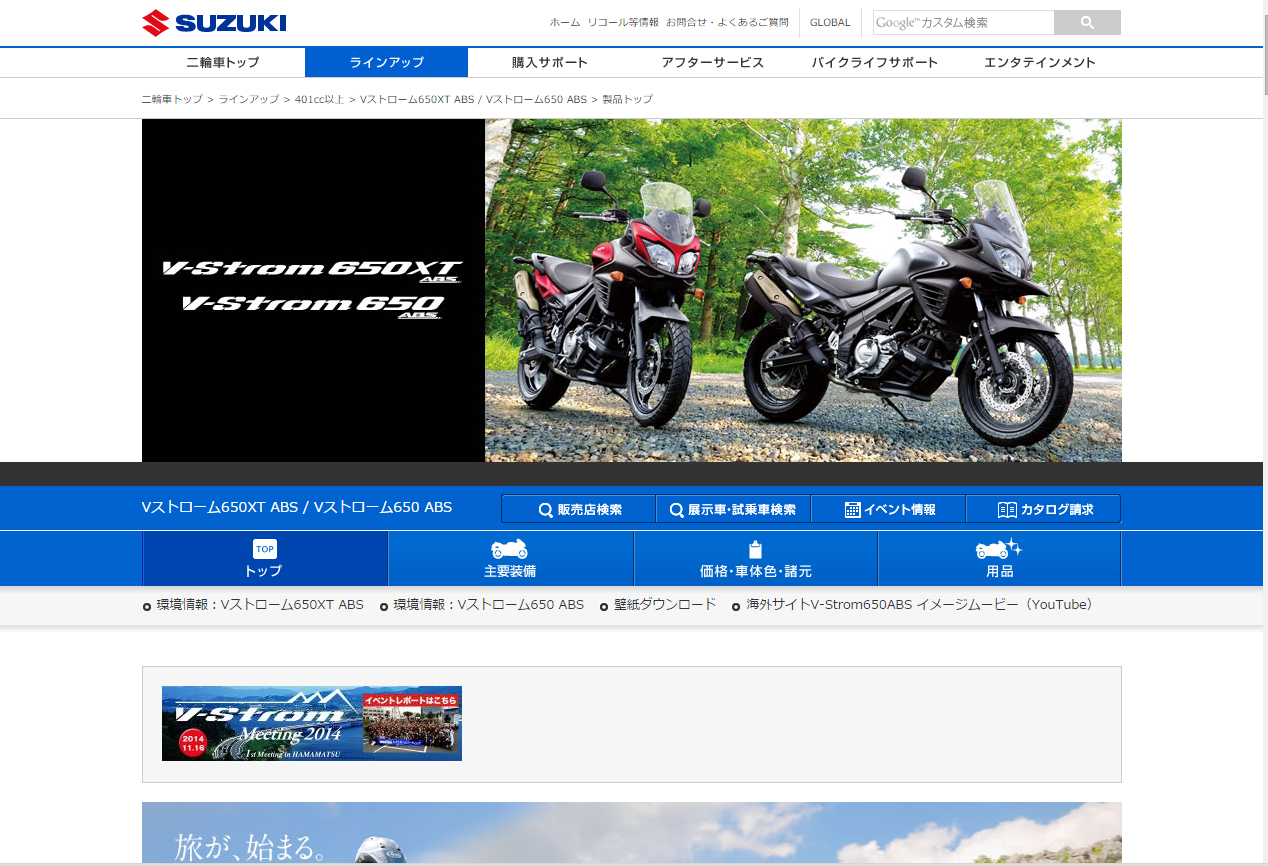
Task: Click the calendar icon beside イベント情報
Action: tap(852, 510)
